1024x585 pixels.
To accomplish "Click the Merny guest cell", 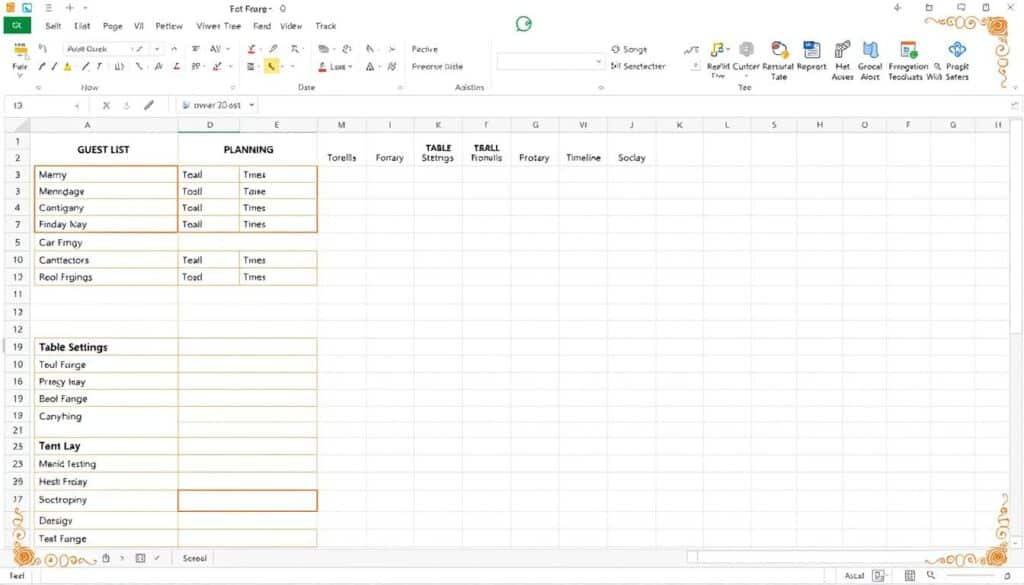I will pos(106,174).
